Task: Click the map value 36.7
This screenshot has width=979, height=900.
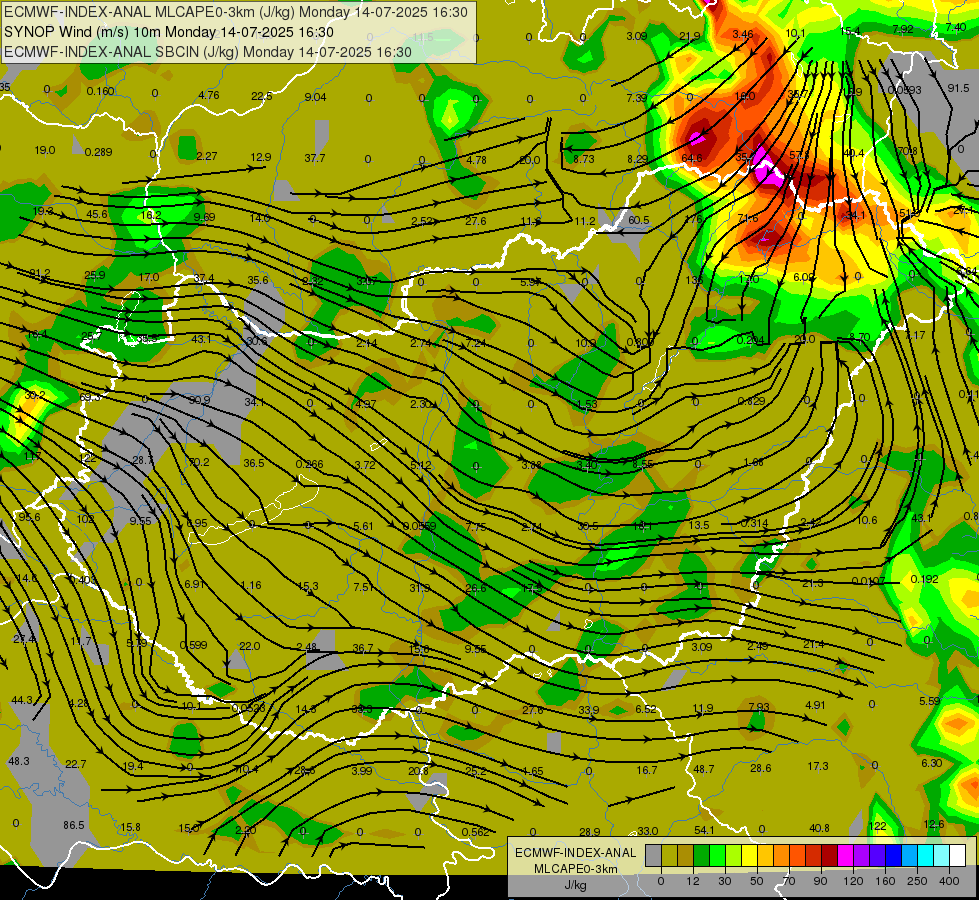Action: (x=363, y=648)
